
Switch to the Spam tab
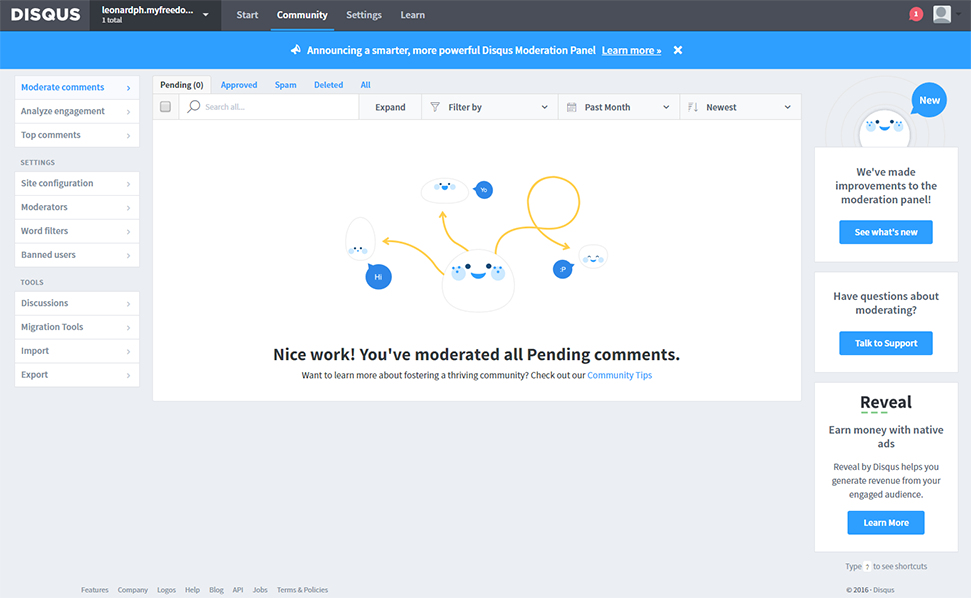285,85
